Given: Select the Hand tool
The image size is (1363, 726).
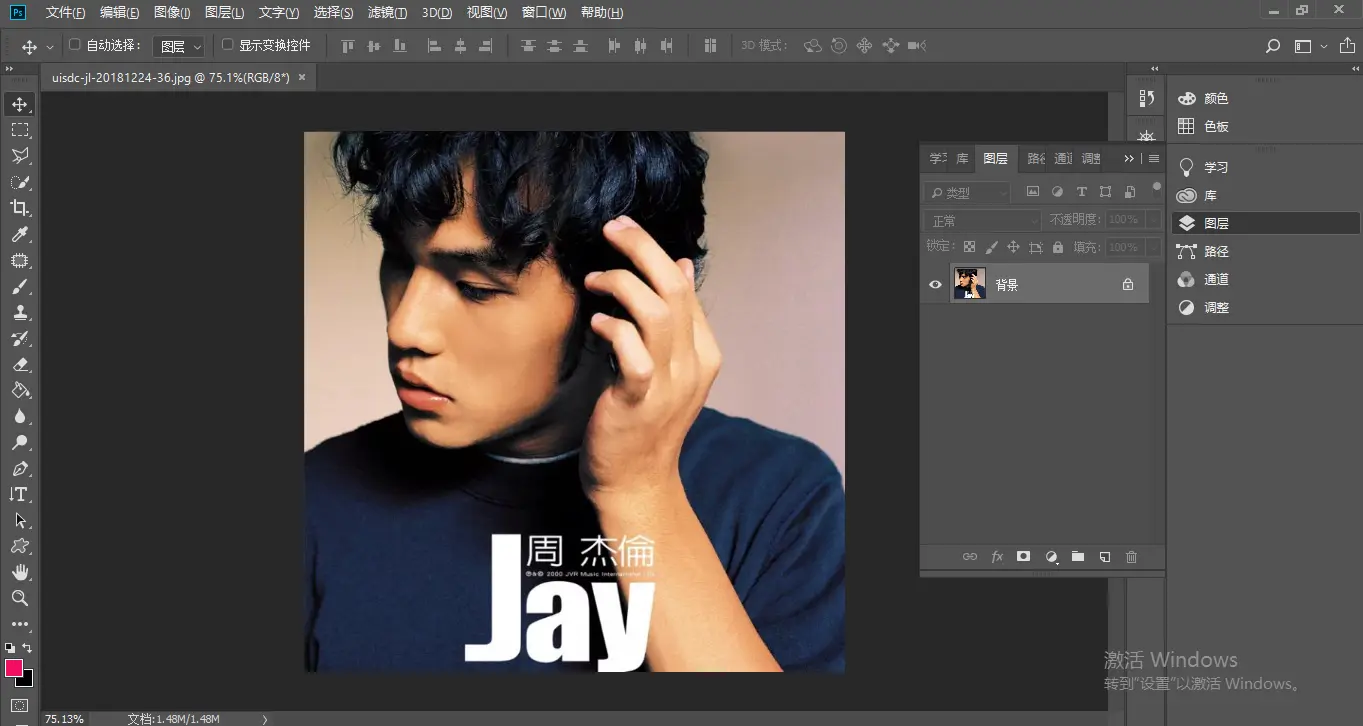Looking at the screenshot, I should click(x=20, y=572).
